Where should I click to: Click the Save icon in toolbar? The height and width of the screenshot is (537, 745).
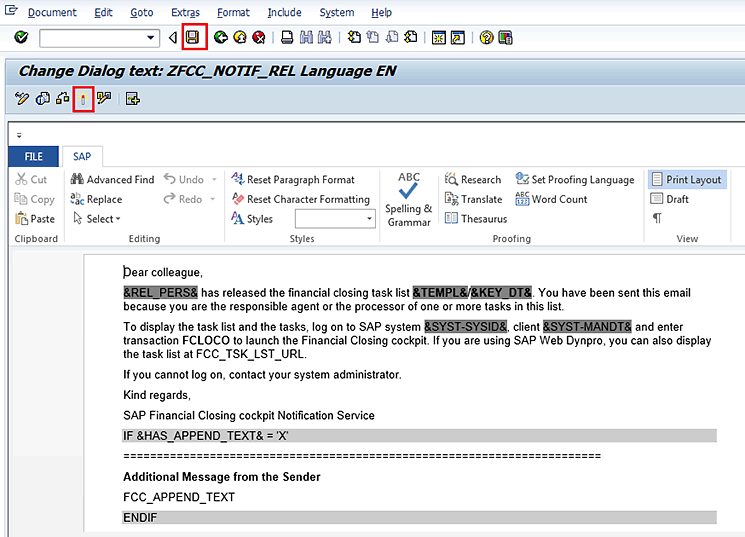193,38
